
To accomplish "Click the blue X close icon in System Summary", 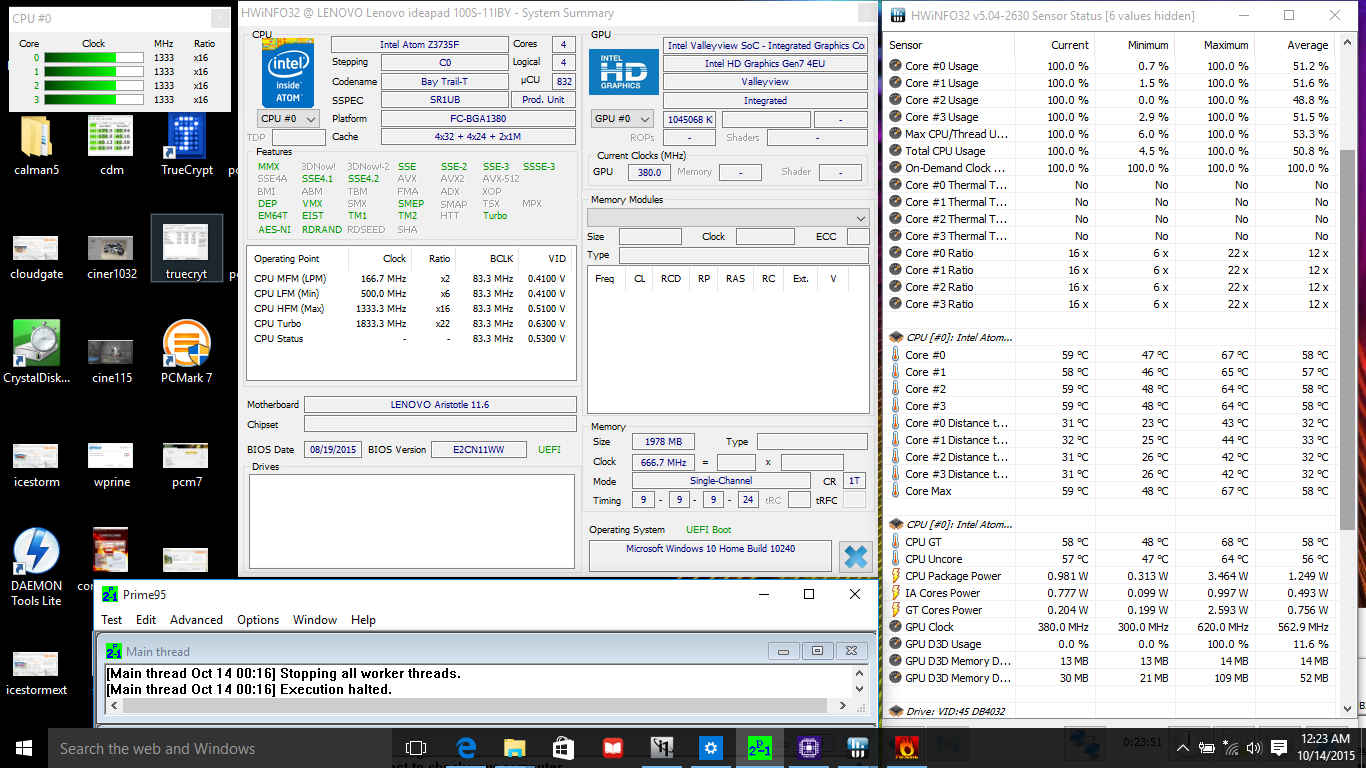I will [855, 557].
